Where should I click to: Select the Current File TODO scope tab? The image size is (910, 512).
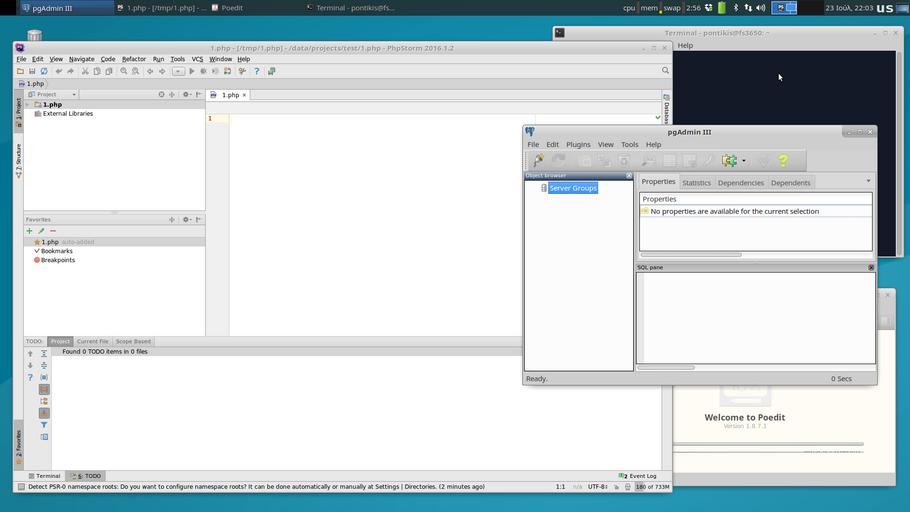(x=93, y=341)
